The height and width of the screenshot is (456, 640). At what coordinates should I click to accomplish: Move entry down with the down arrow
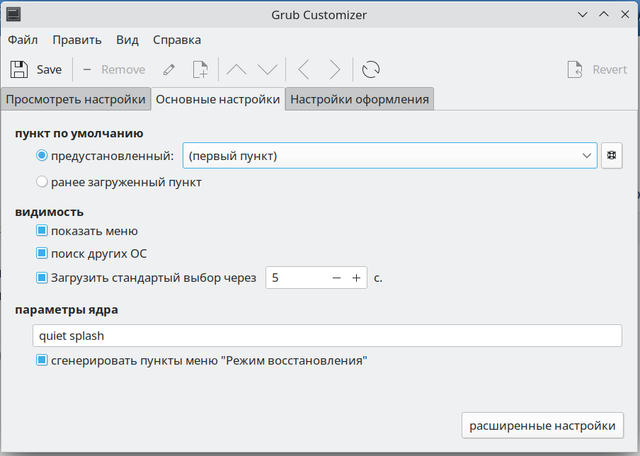click(268, 69)
